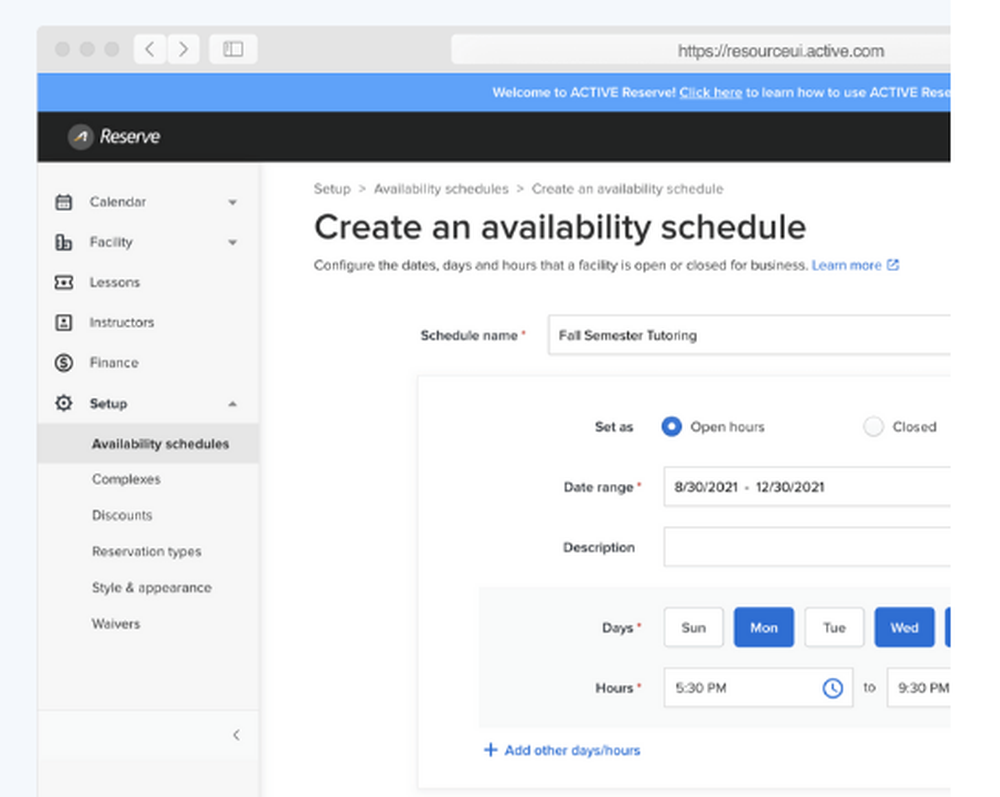Click the browser URL address bar
The width and height of the screenshot is (1000, 797).
click(x=701, y=50)
